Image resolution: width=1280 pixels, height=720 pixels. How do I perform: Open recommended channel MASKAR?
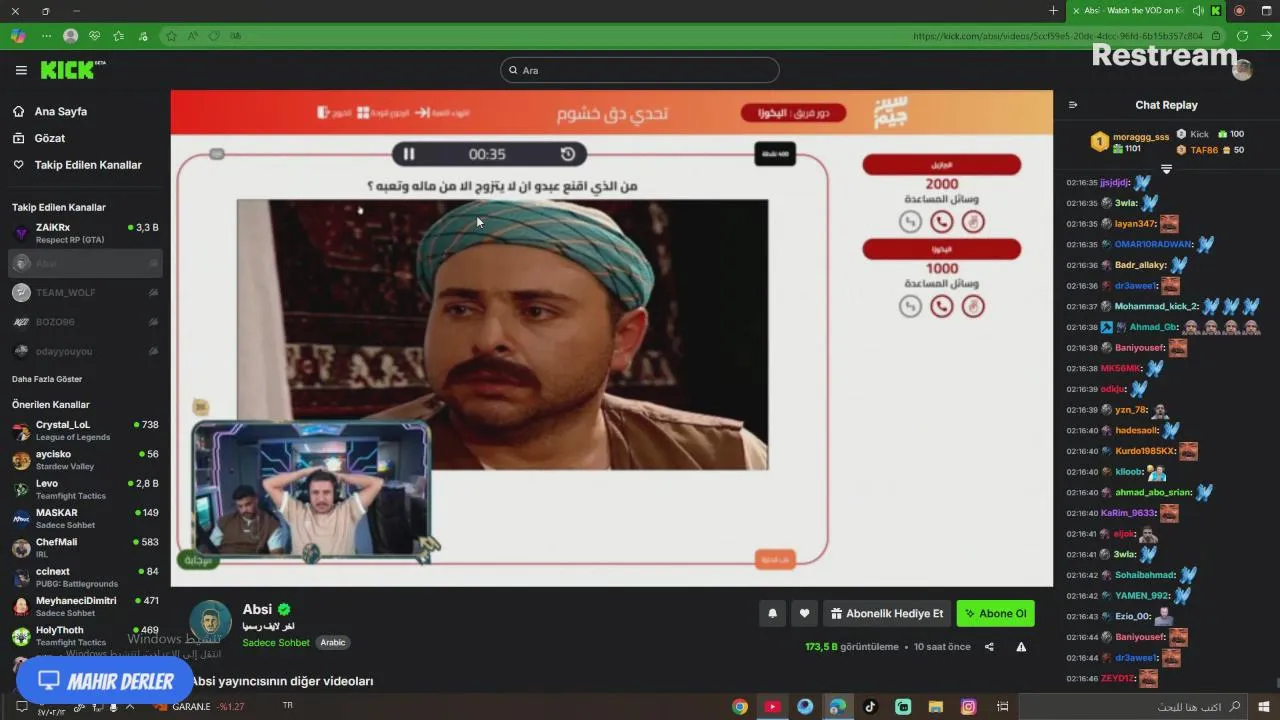tap(85, 518)
